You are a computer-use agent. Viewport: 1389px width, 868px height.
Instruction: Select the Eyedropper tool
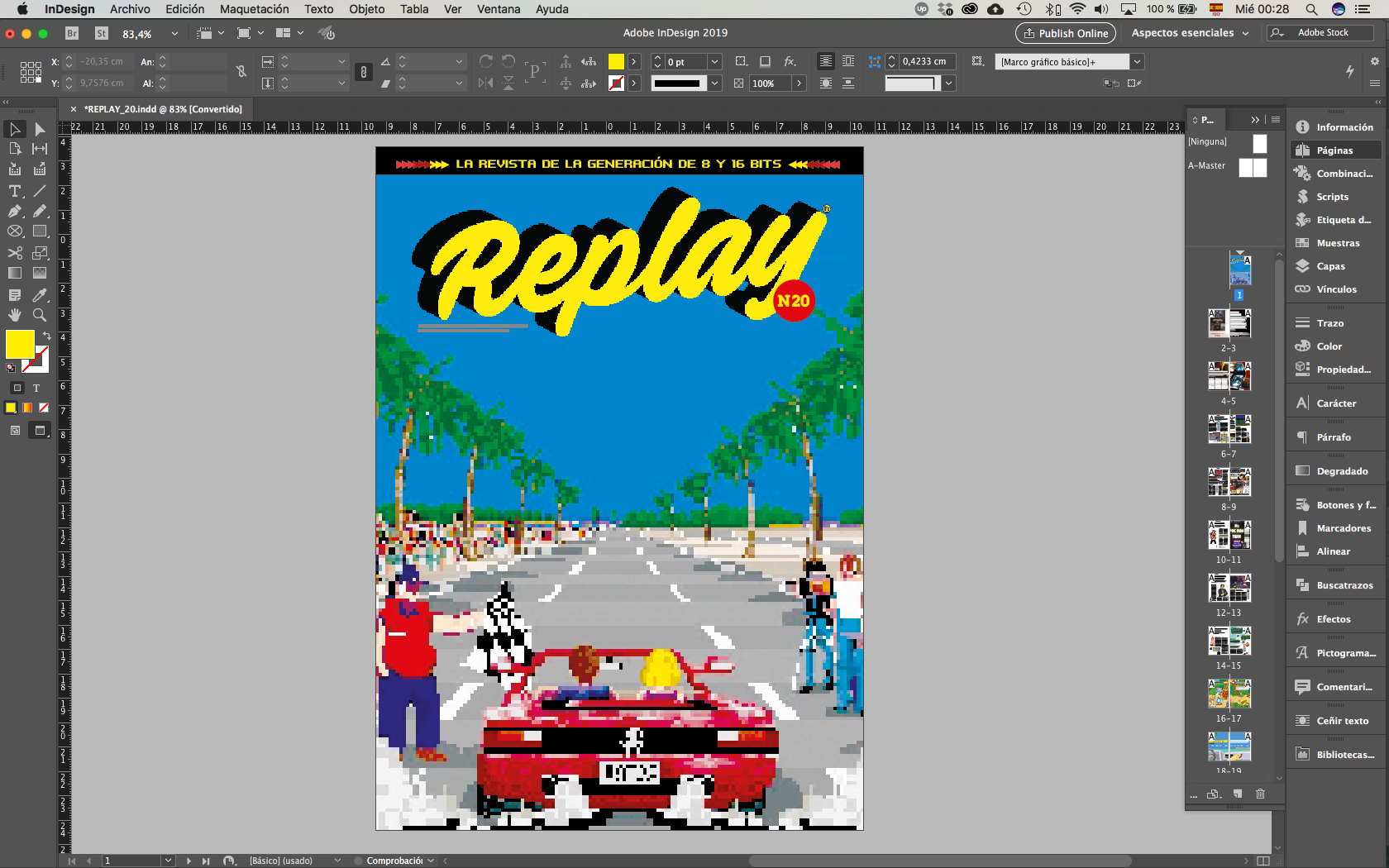pyautogui.click(x=40, y=295)
